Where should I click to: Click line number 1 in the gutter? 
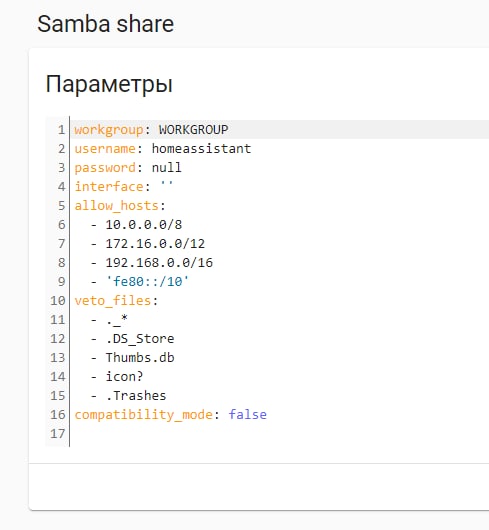pos(62,130)
